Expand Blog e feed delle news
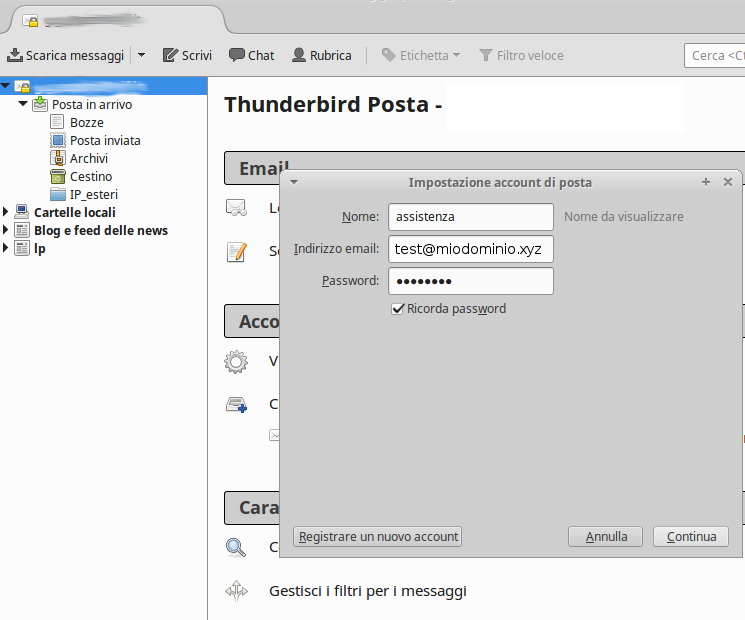 6,230
